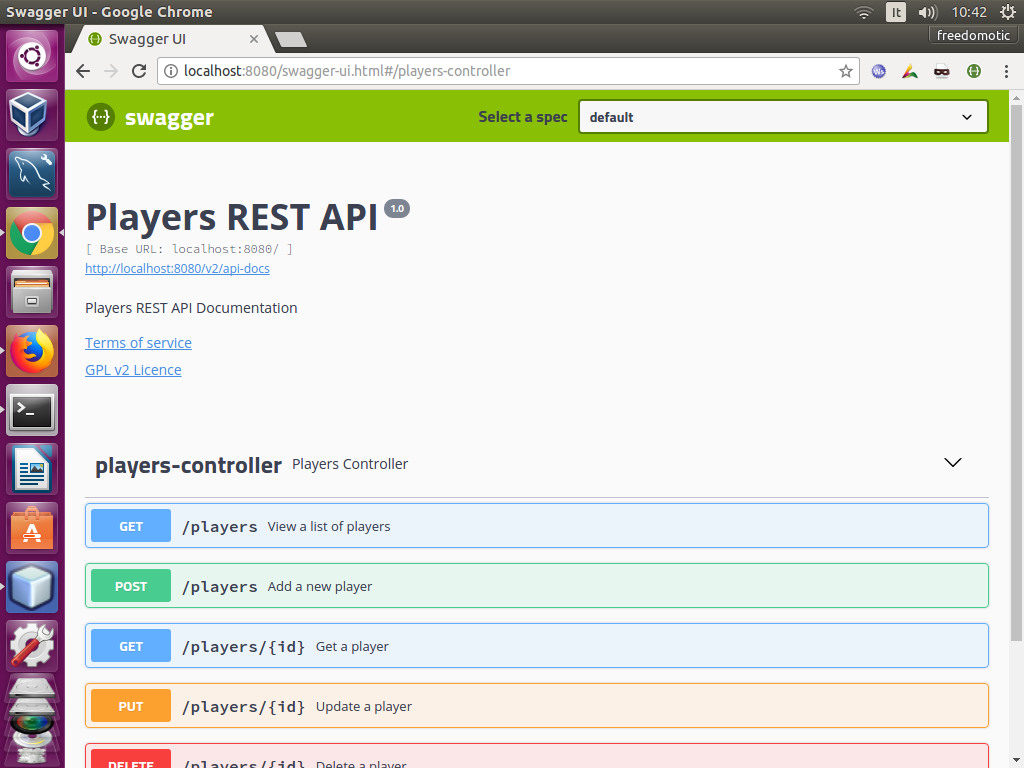This screenshot has width=1024, height=768.
Task: Click the 1.0 version badge
Action: pyautogui.click(x=396, y=208)
